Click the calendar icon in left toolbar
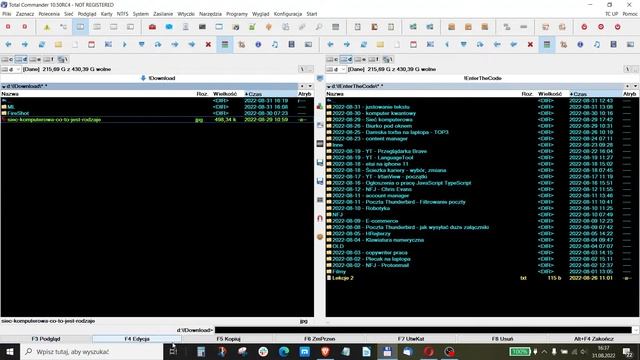 [91, 44]
